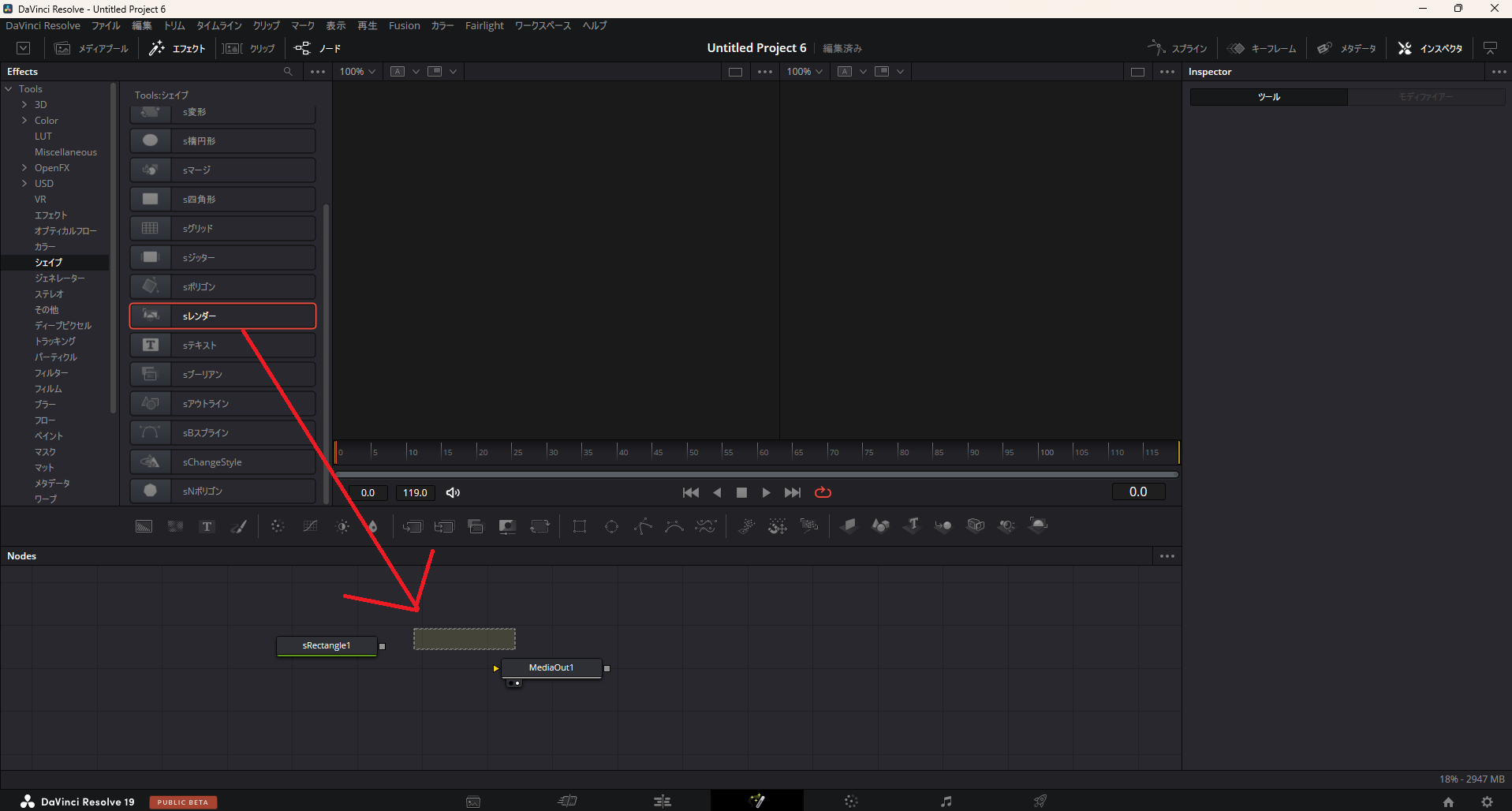Switch to the Fairlight audio page

[946, 801]
